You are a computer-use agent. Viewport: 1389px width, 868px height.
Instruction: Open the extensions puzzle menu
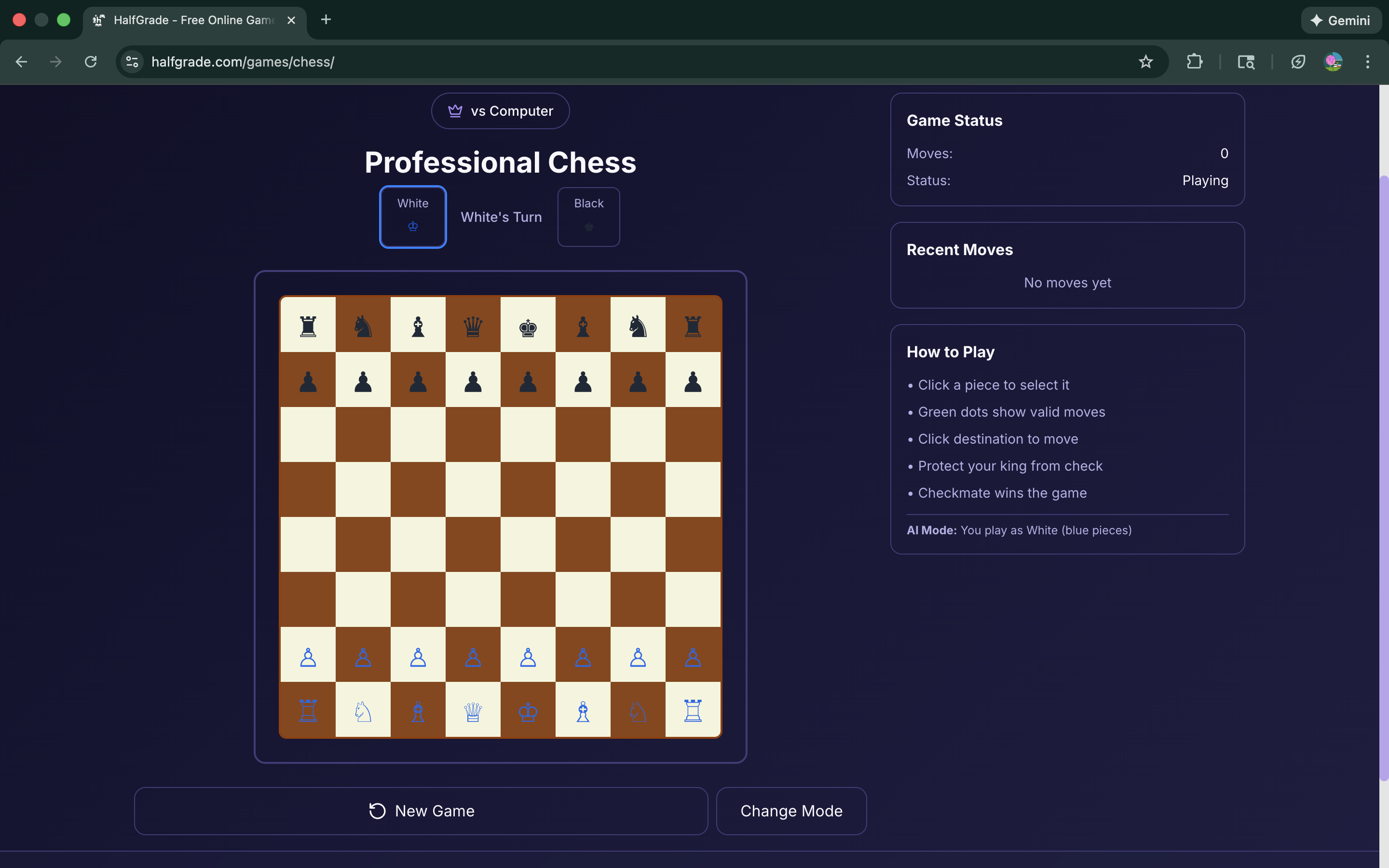point(1194,61)
